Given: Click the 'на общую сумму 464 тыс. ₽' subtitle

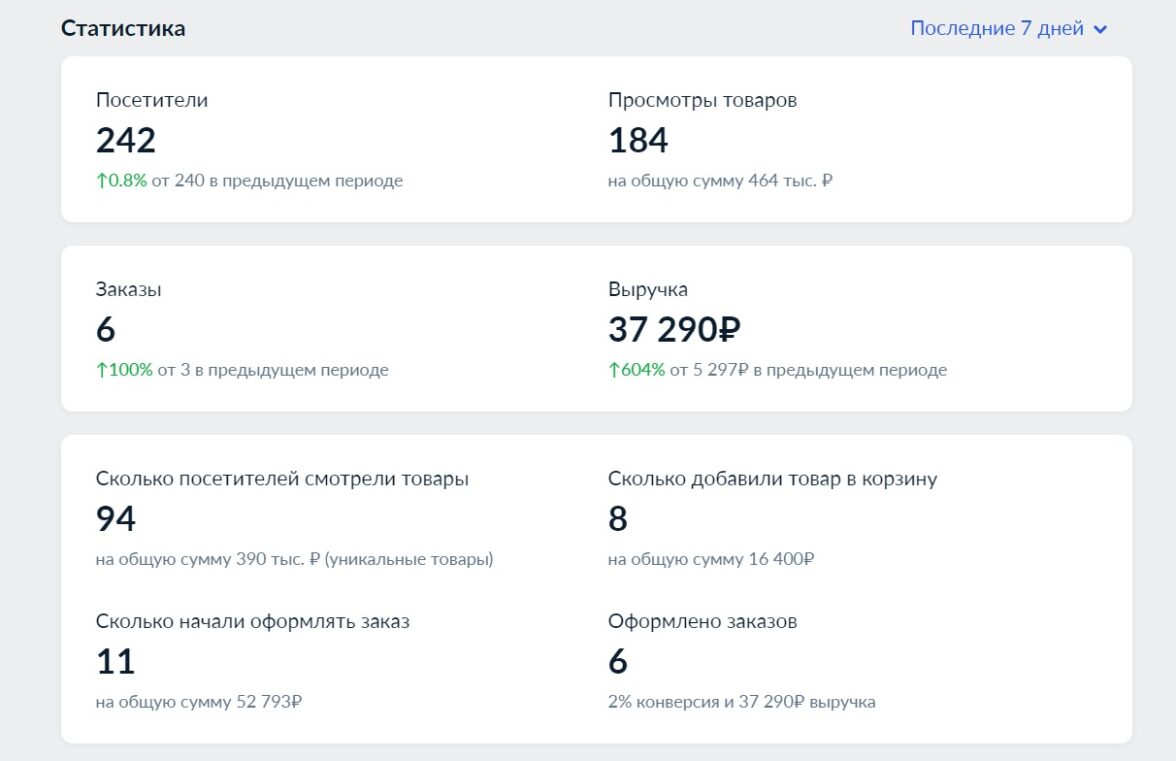Looking at the screenshot, I should 720,181.
